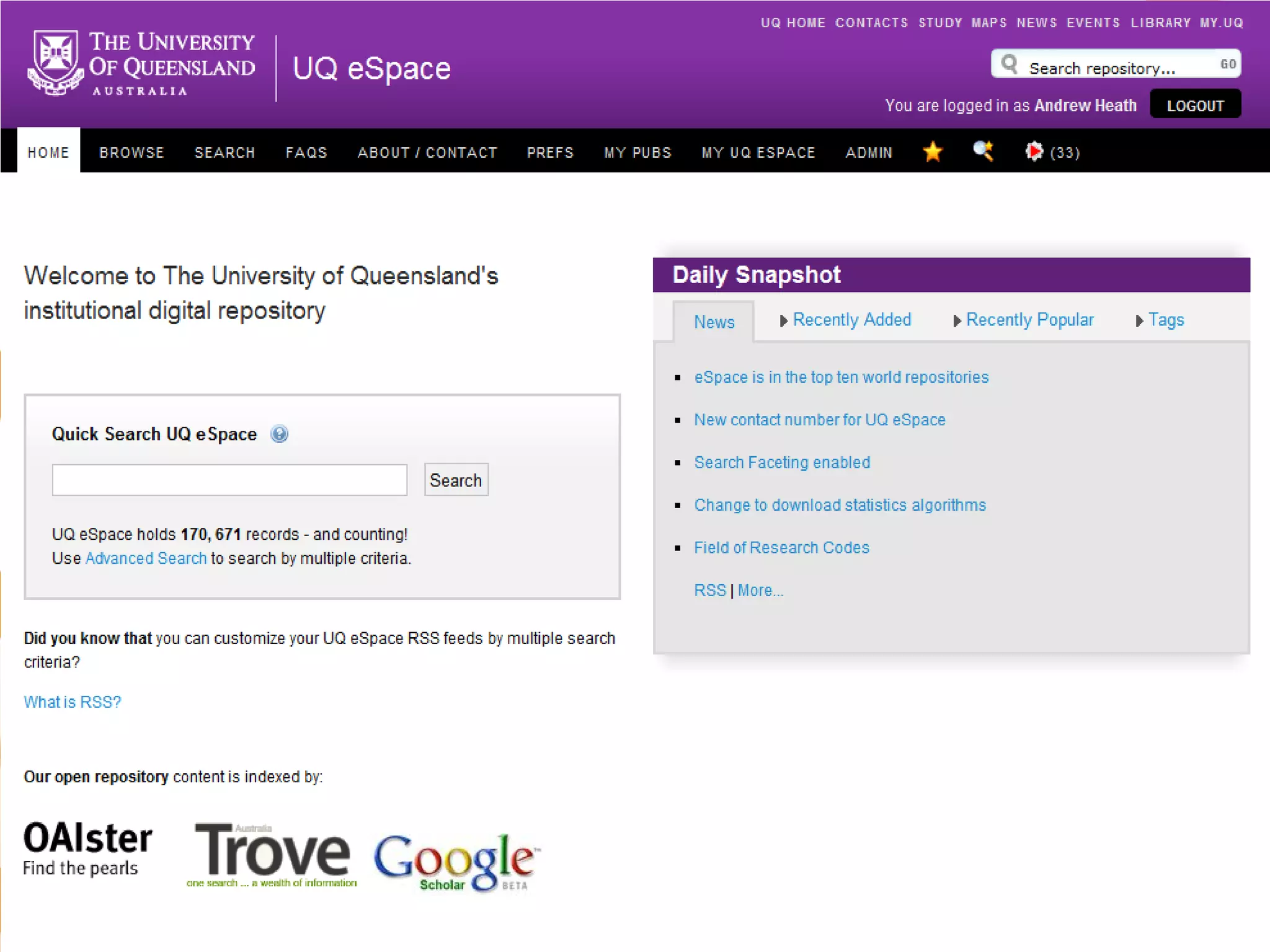Follow the Advanced Search link
This screenshot has height=952, width=1270.
[146, 558]
